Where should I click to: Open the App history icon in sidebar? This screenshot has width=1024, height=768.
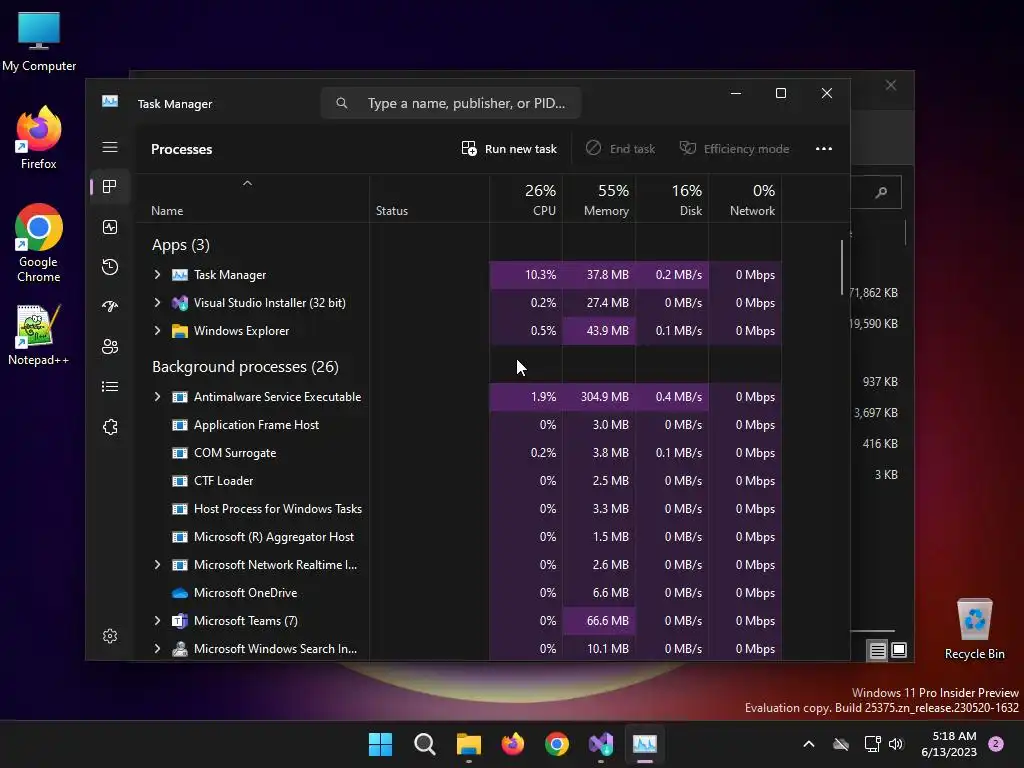click(x=110, y=266)
